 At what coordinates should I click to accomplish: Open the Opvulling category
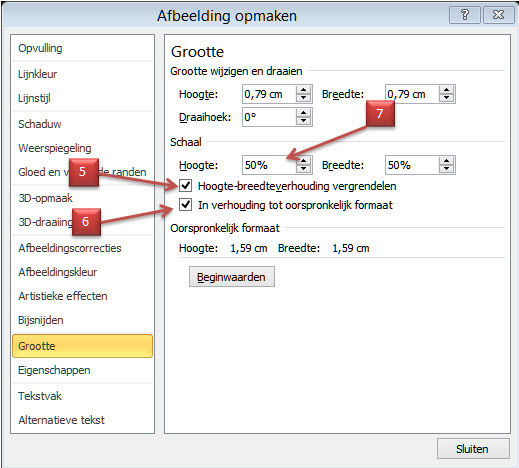[x=40, y=48]
